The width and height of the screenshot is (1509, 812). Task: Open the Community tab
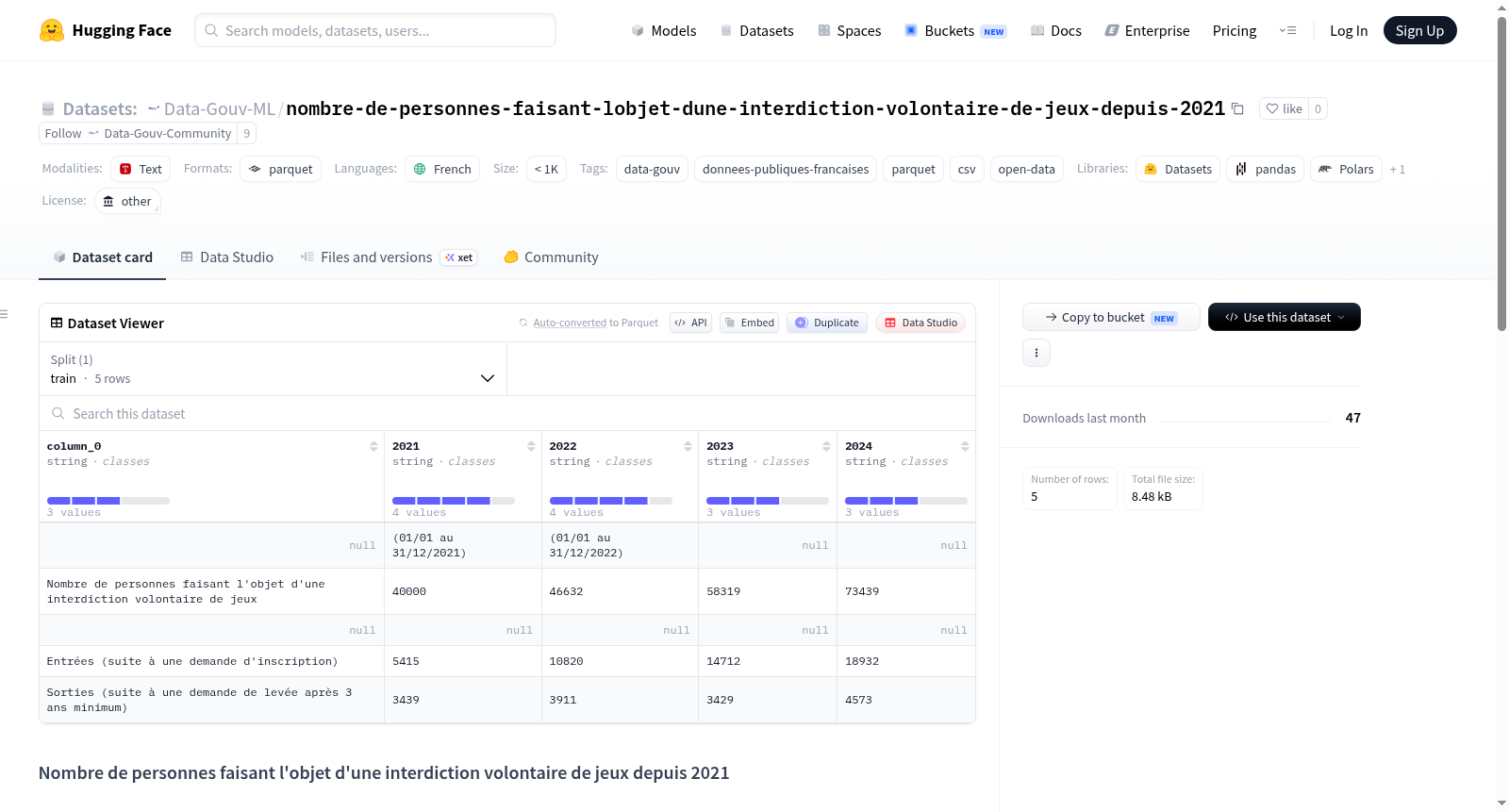(551, 257)
